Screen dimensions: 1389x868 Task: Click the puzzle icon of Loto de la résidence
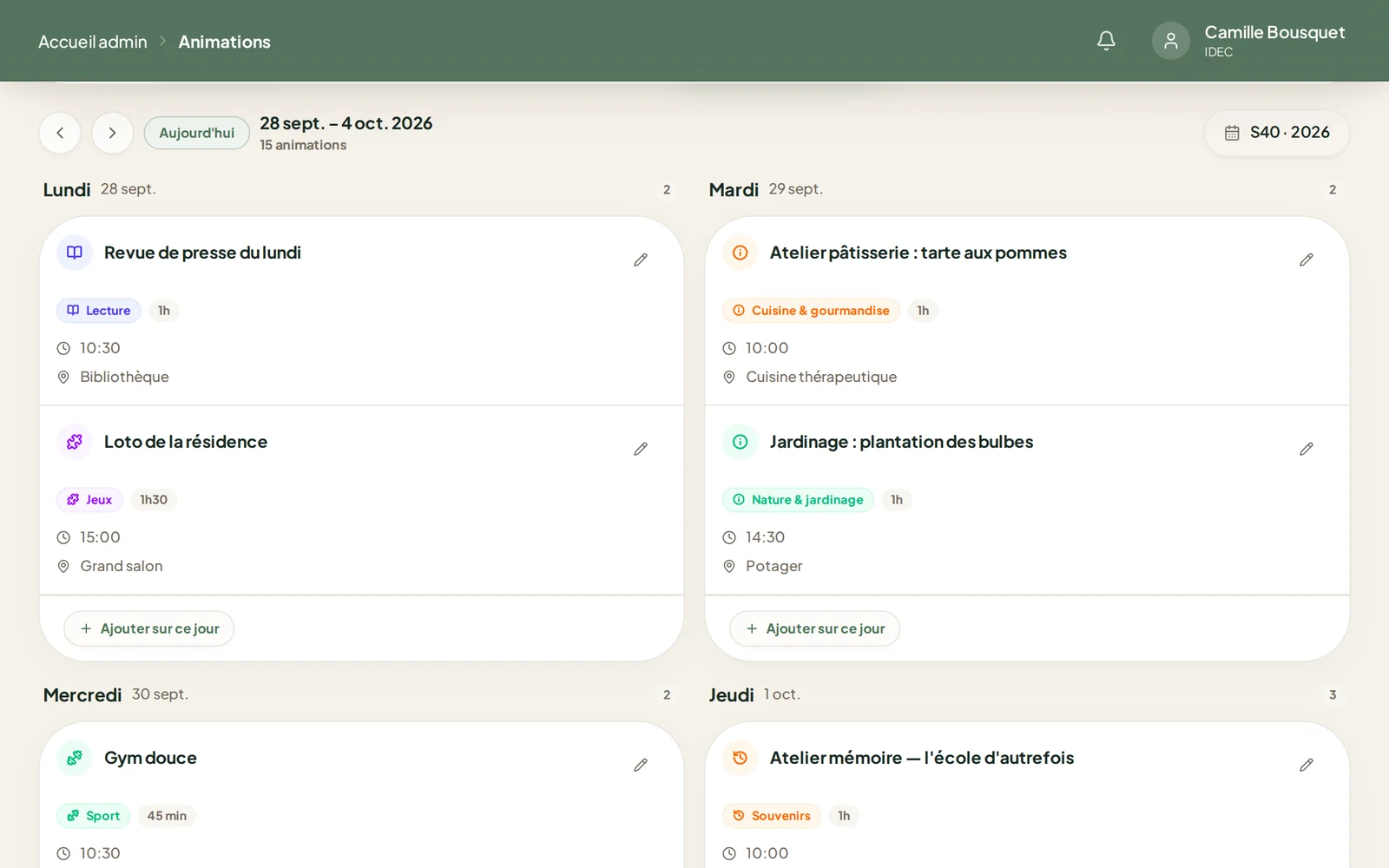click(x=75, y=442)
